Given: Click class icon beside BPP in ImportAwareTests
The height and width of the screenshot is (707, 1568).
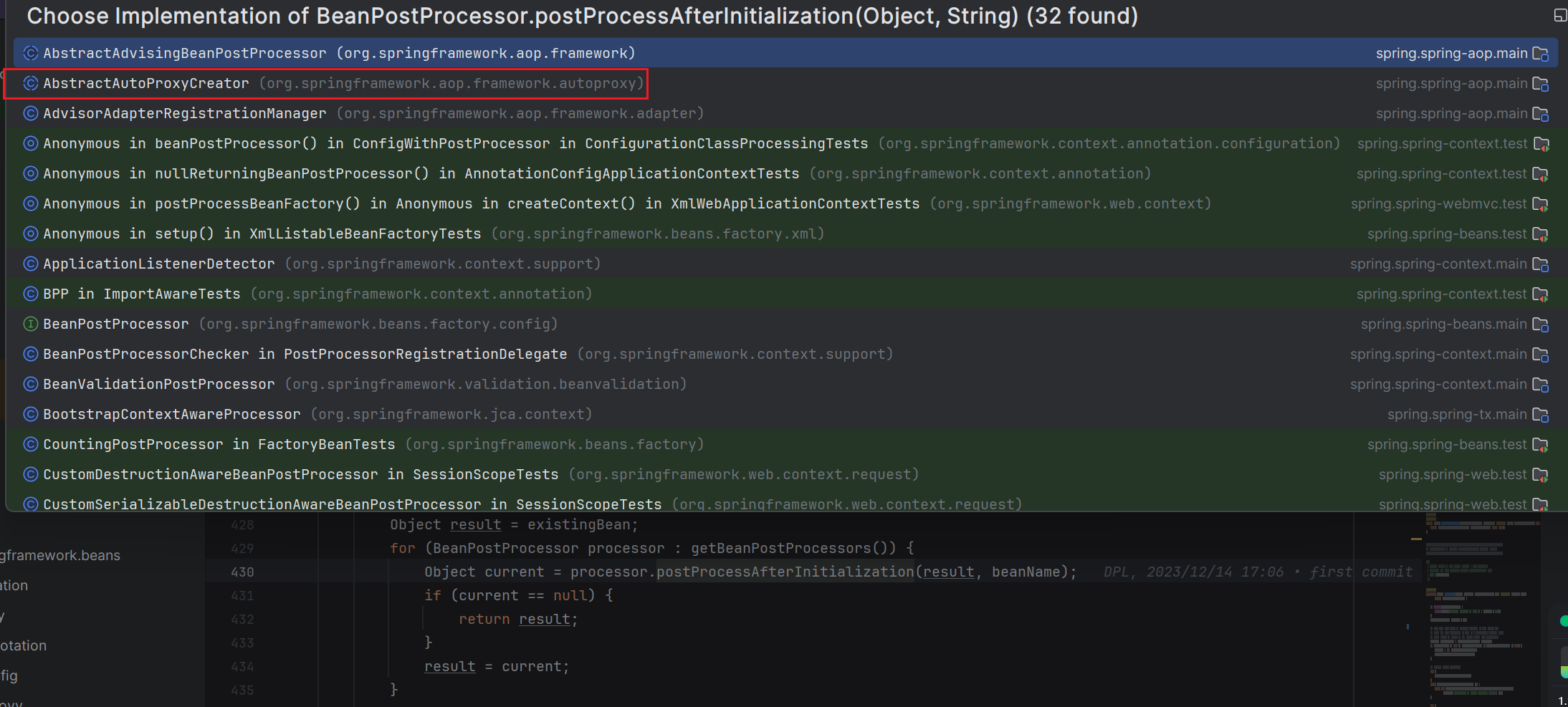Looking at the screenshot, I should [x=31, y=294].
